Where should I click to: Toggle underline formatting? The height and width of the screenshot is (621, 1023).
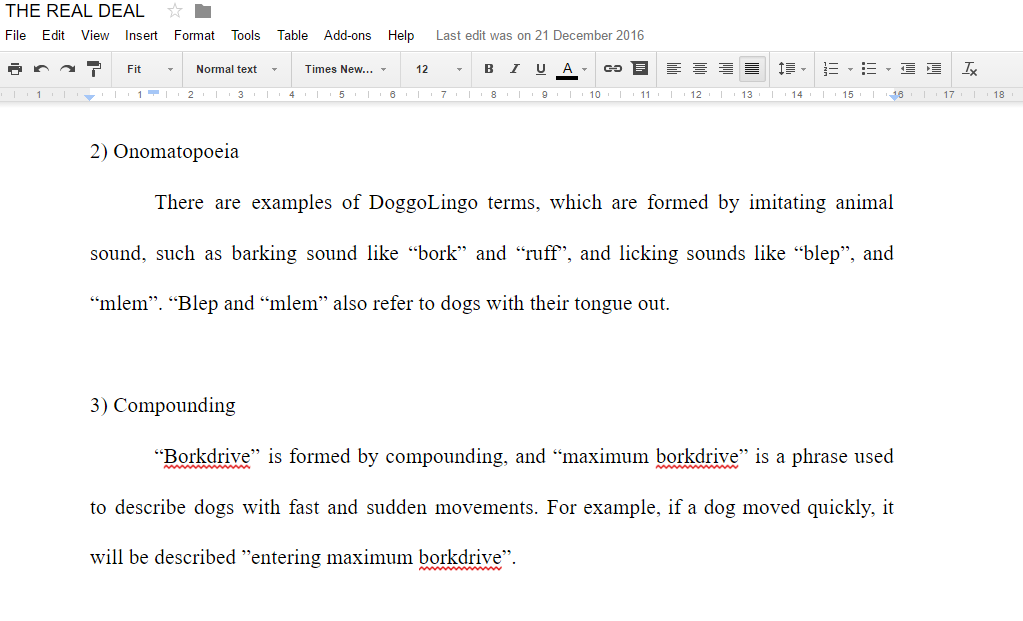(x=540, y=69)
